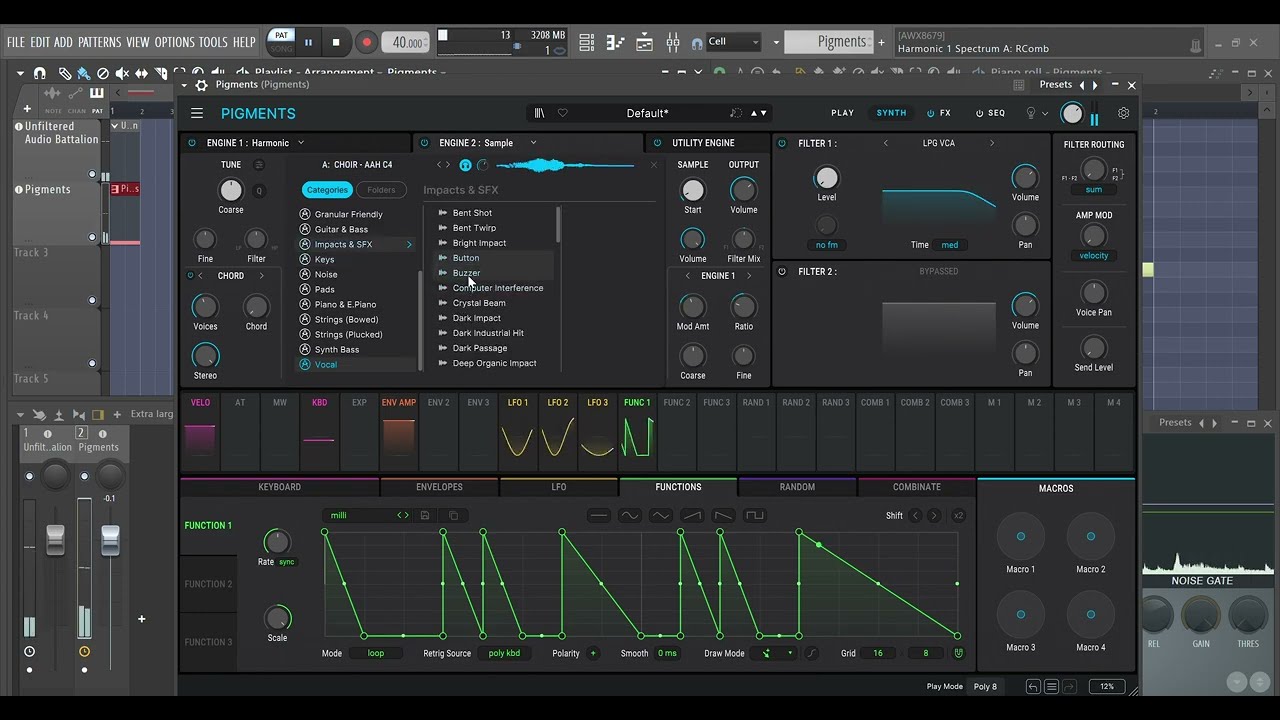Switch to the LFO tab
Image resolution: width=1280 pixels, height=720 pixels.
(559, 487)
